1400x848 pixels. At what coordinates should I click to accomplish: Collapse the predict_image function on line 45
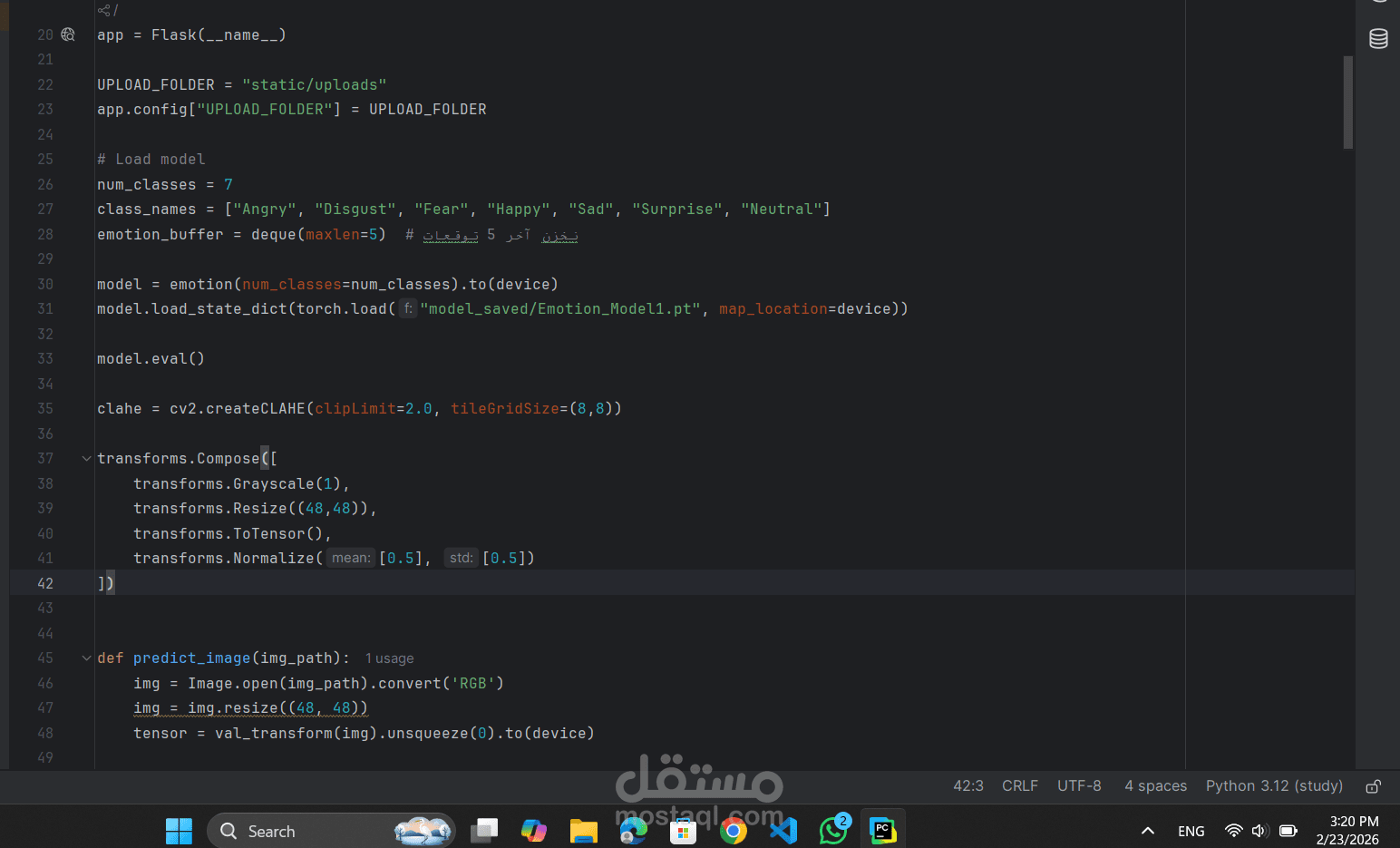[86, 658]
